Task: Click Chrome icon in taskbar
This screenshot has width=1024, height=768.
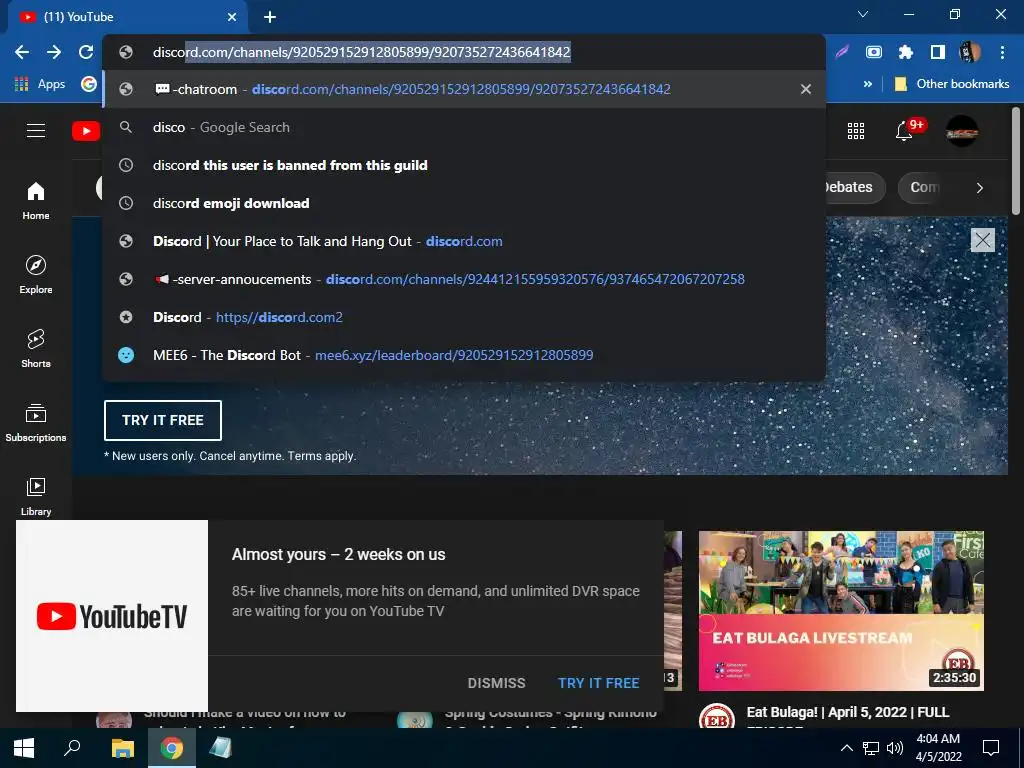Action: point(172,748)
